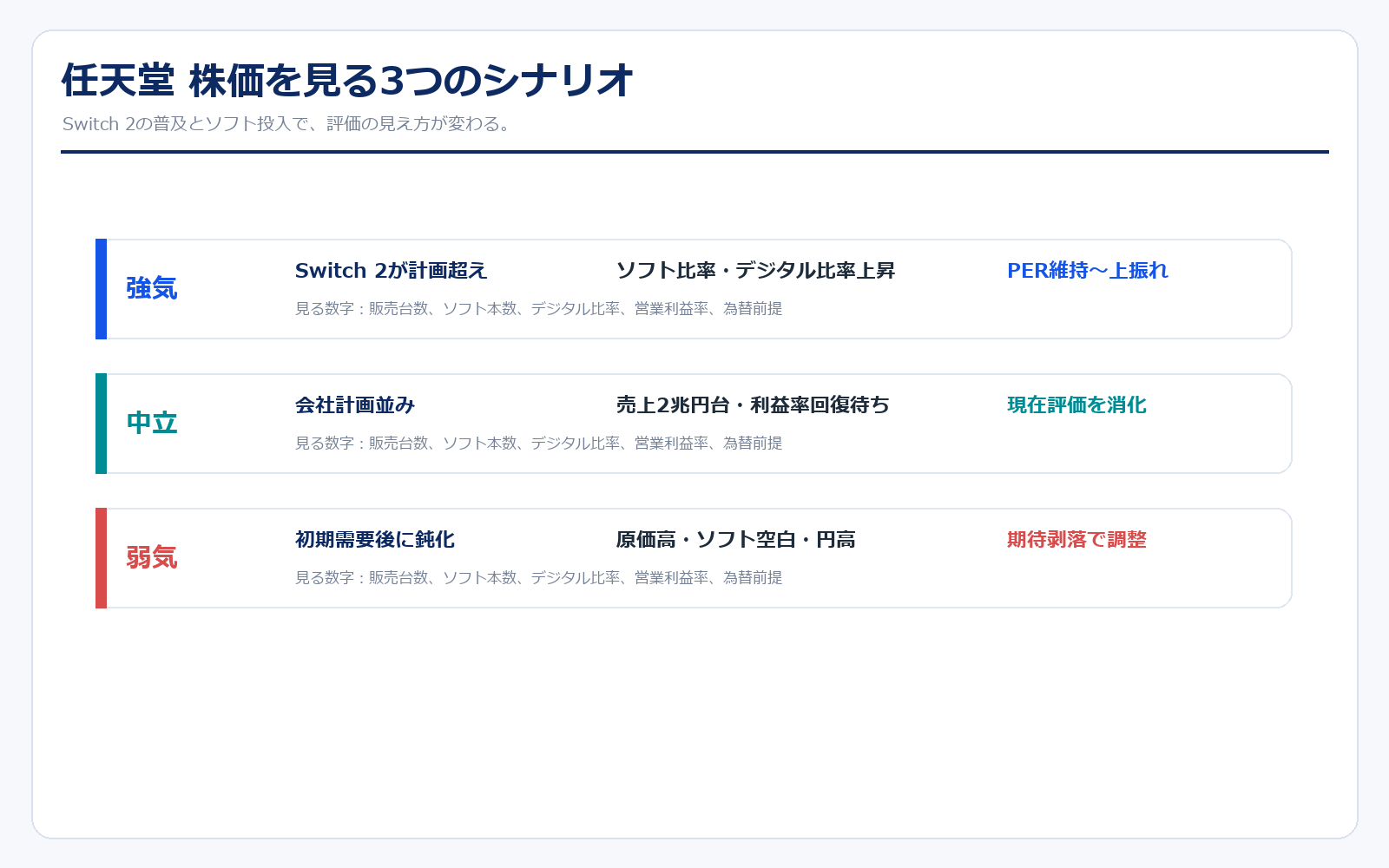Click the PER維持〜上振れ conclusion

coord(1088,271)
